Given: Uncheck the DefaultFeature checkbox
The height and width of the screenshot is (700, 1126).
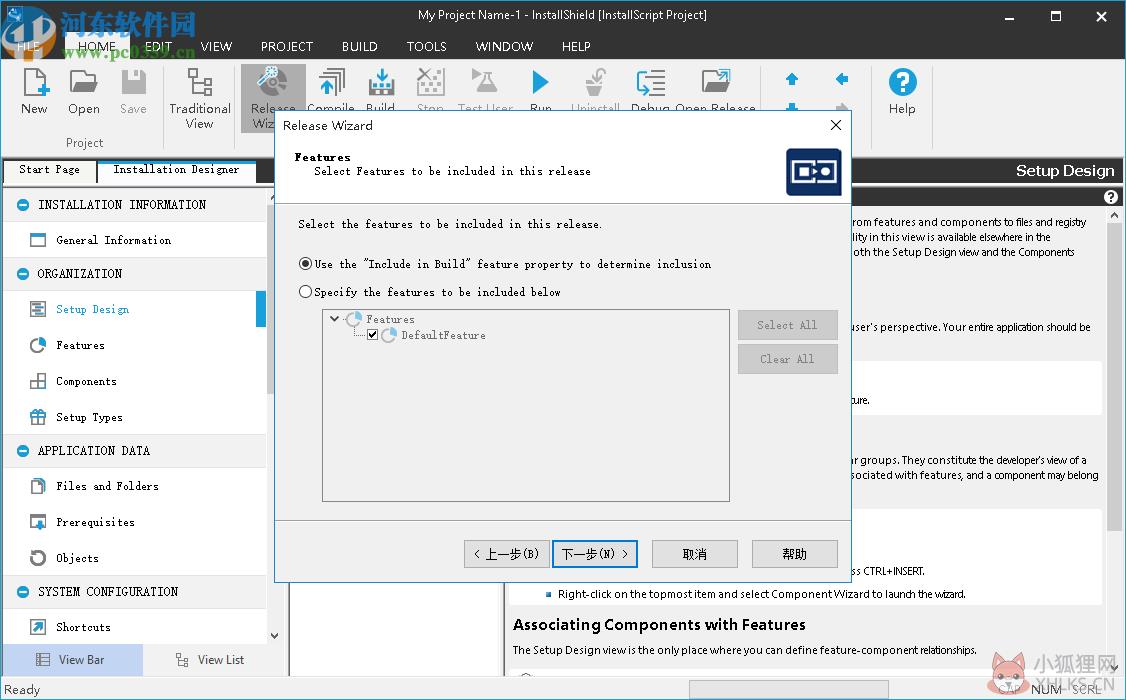Looking at the screenshot, I should pyautogui.click(x=372, y=335).
